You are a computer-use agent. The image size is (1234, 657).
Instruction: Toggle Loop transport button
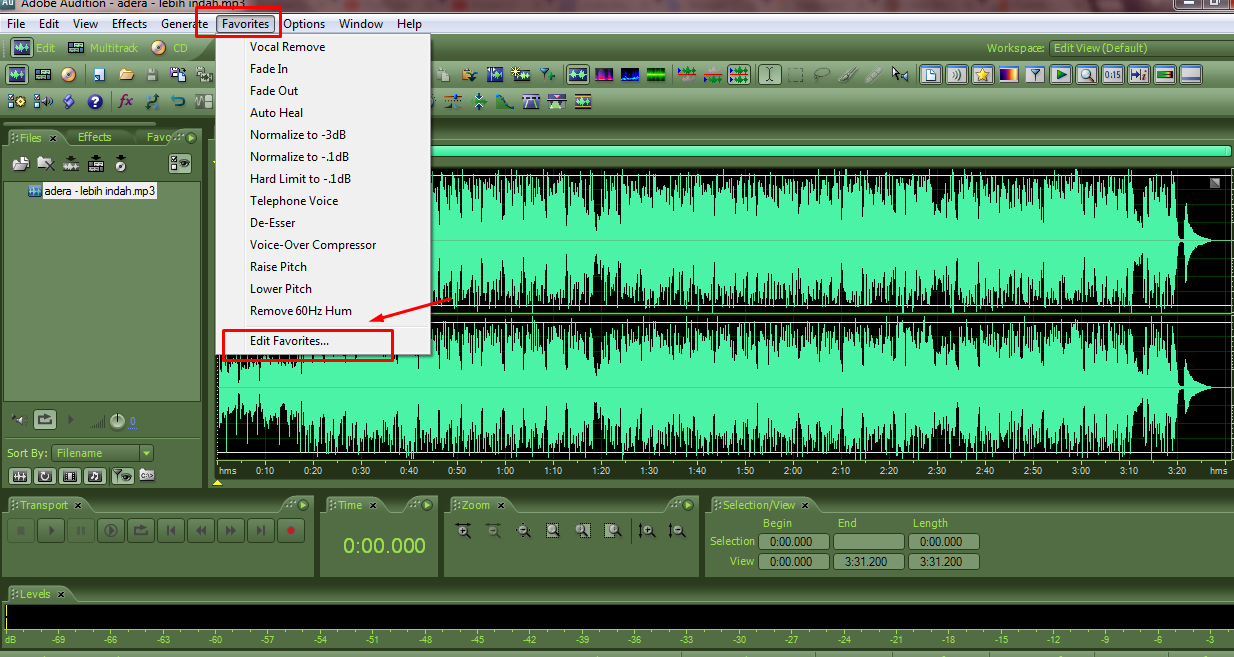tap(141, 531)
